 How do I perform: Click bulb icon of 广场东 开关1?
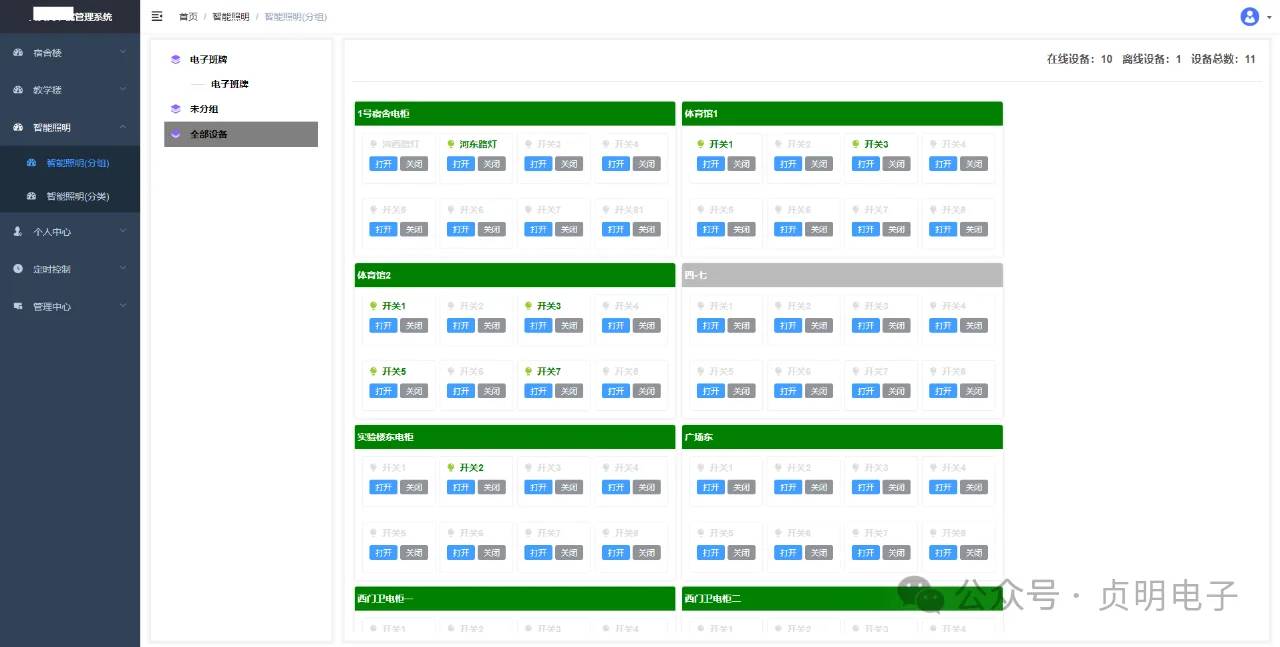coord(701,467)
